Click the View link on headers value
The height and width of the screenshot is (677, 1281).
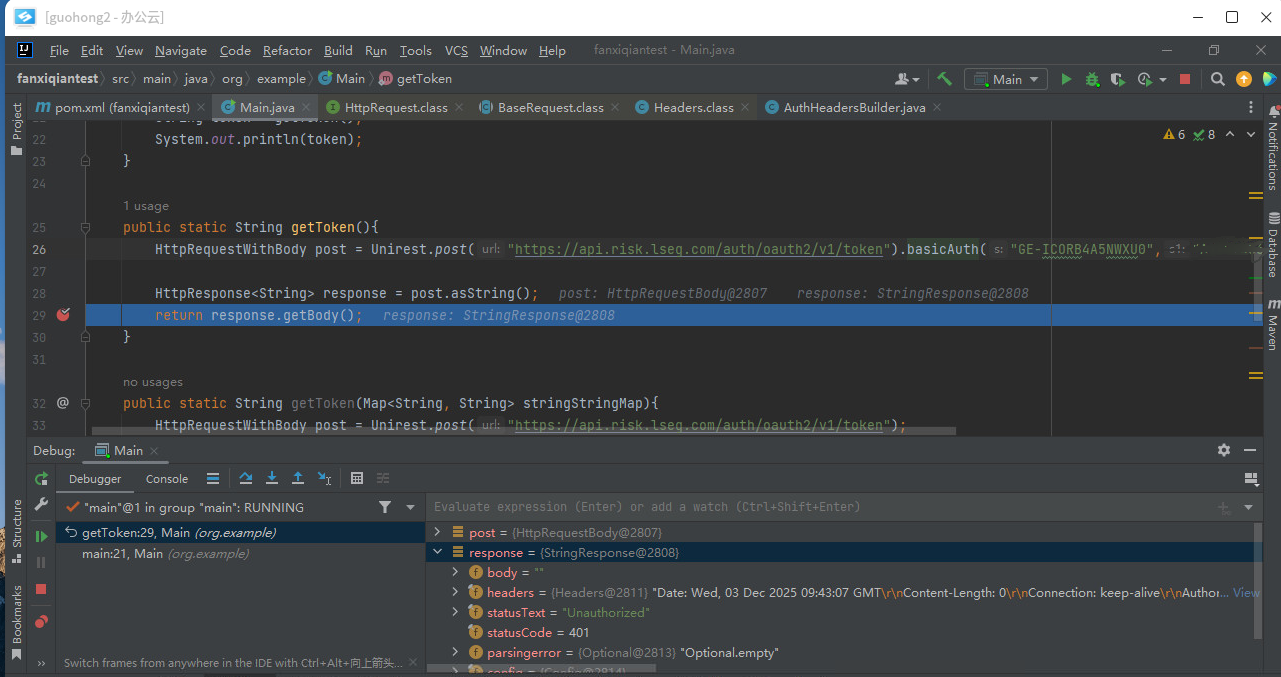pyautogui.click(x=1246, y=593)
